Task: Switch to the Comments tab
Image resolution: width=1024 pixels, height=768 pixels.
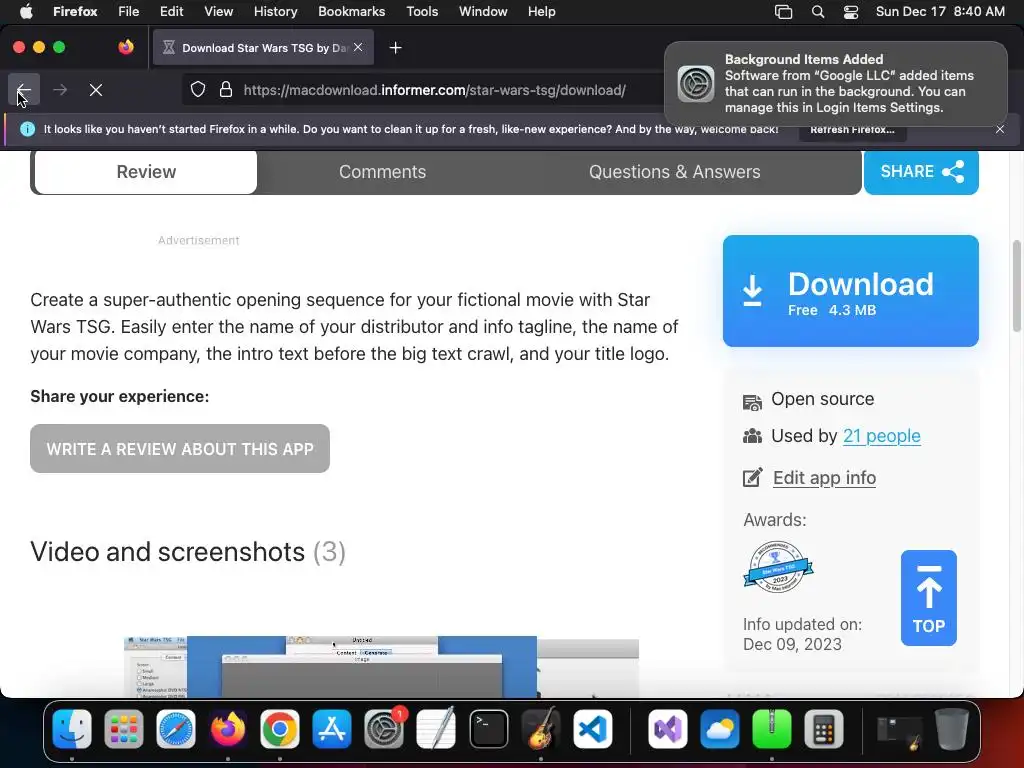Action: pyautogui.click(x=382, y=172)
